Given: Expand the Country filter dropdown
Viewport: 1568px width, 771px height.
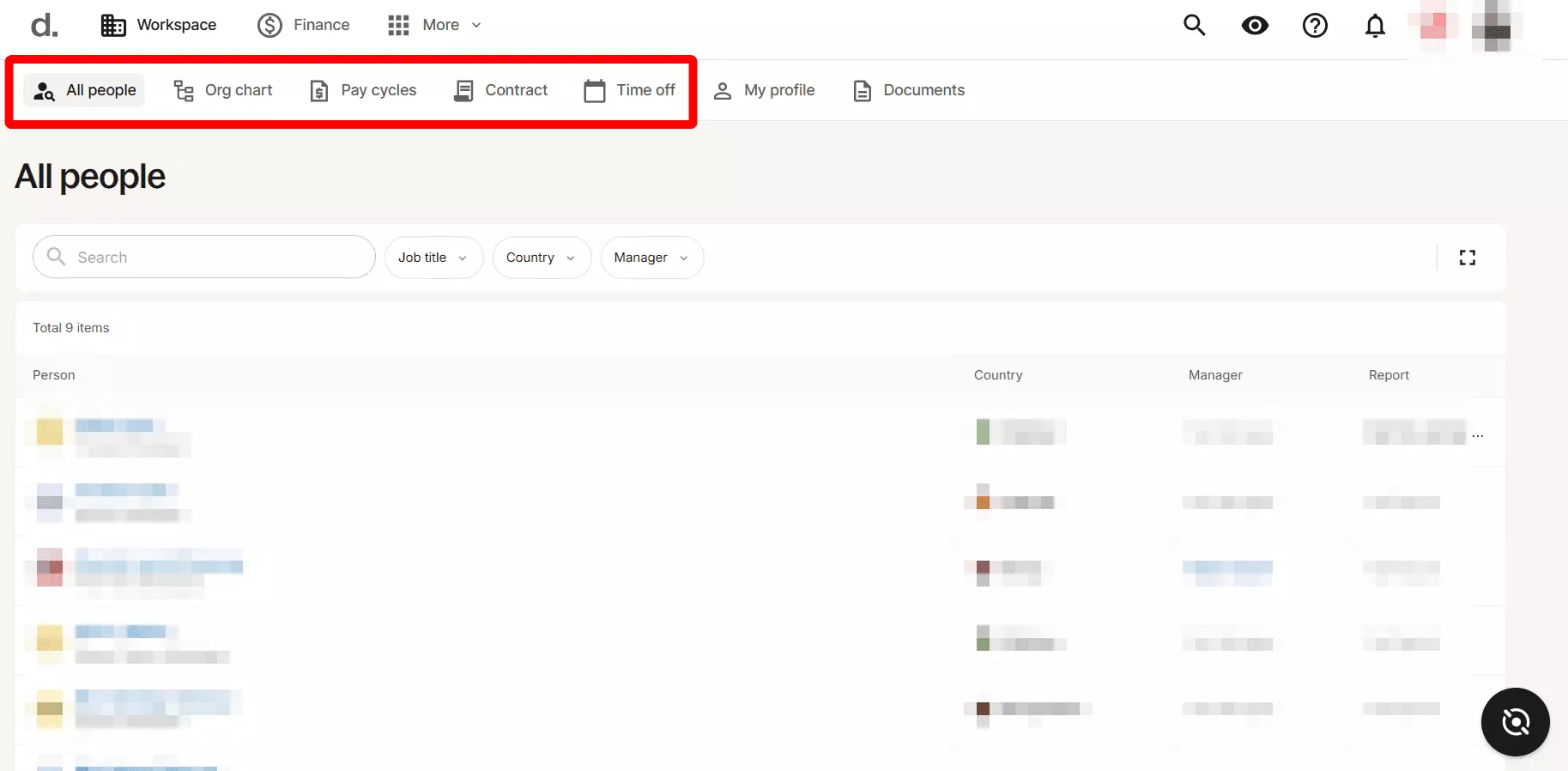Looking at the screenshot, I should [x=541, y=258].
